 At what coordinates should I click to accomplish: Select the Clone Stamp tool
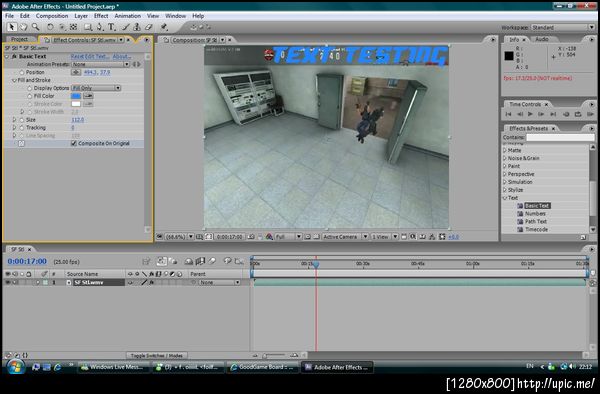pyautogui.click(x=137, y=27)
